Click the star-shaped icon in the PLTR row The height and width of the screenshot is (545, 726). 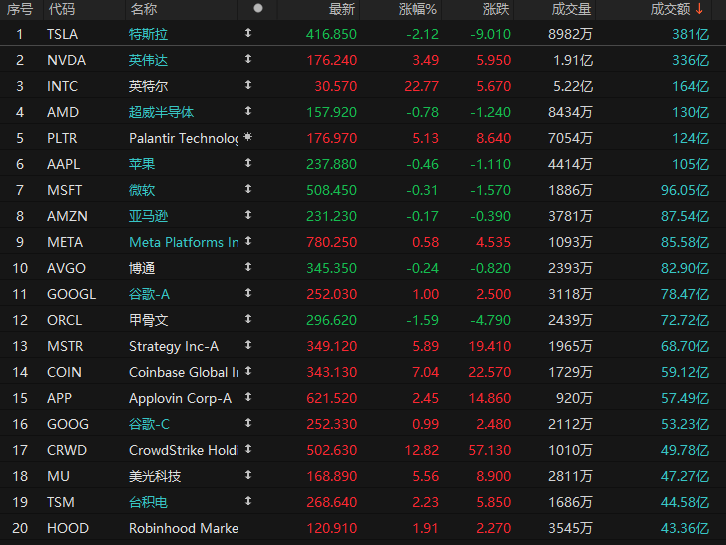248,137
